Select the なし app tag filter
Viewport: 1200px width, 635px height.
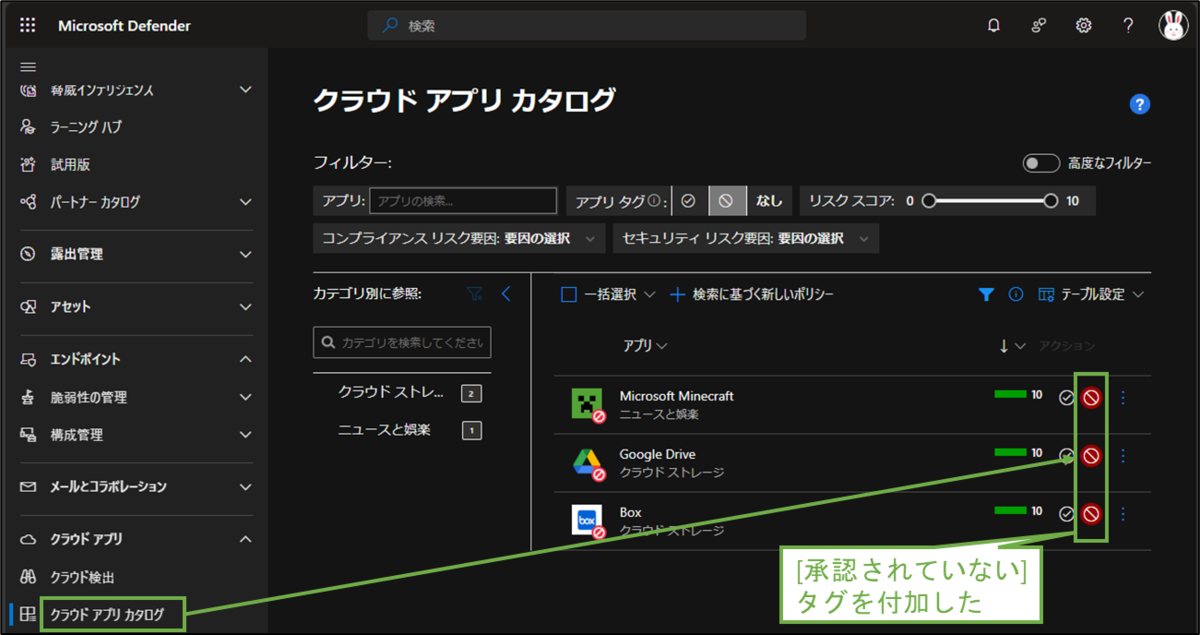point(768,201)
